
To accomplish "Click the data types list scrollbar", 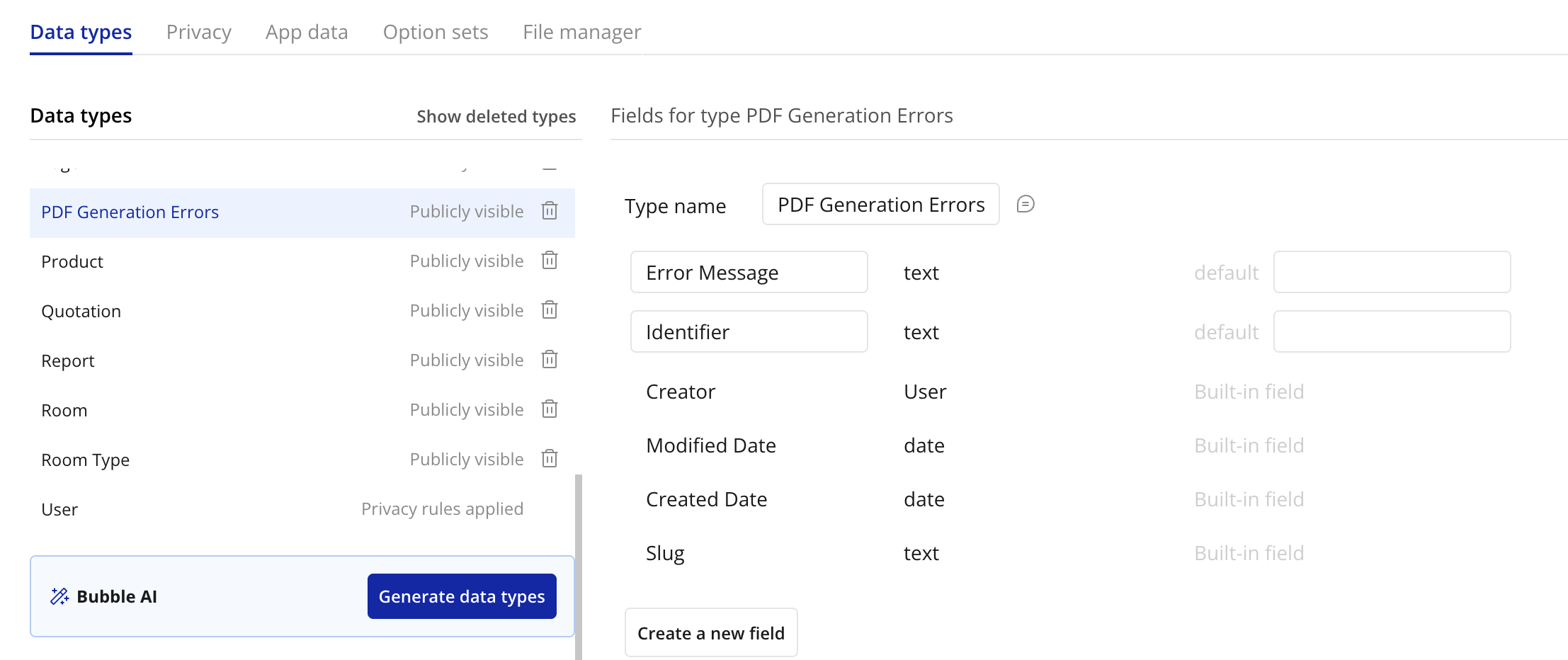I will click(579, 567).
